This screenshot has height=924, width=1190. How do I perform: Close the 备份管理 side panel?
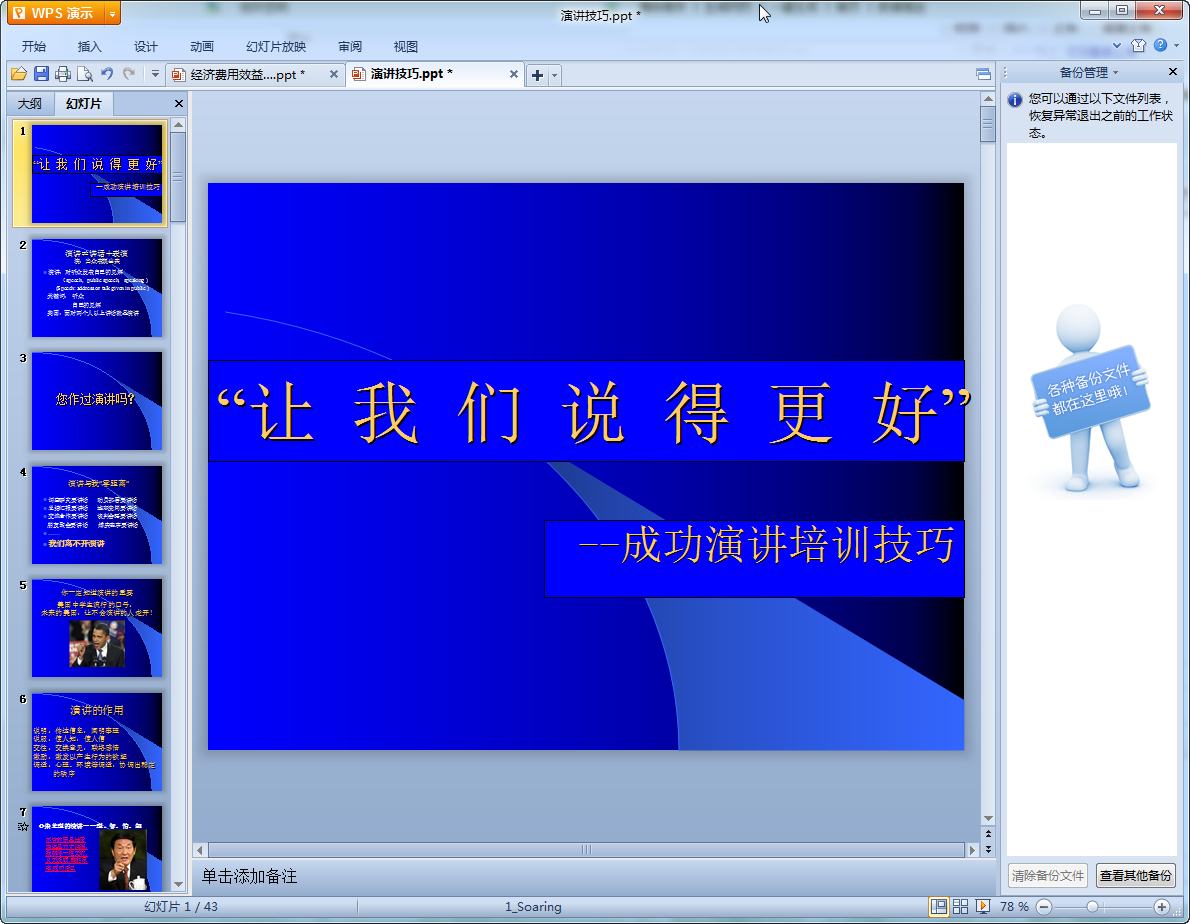tap(1173, 72)
